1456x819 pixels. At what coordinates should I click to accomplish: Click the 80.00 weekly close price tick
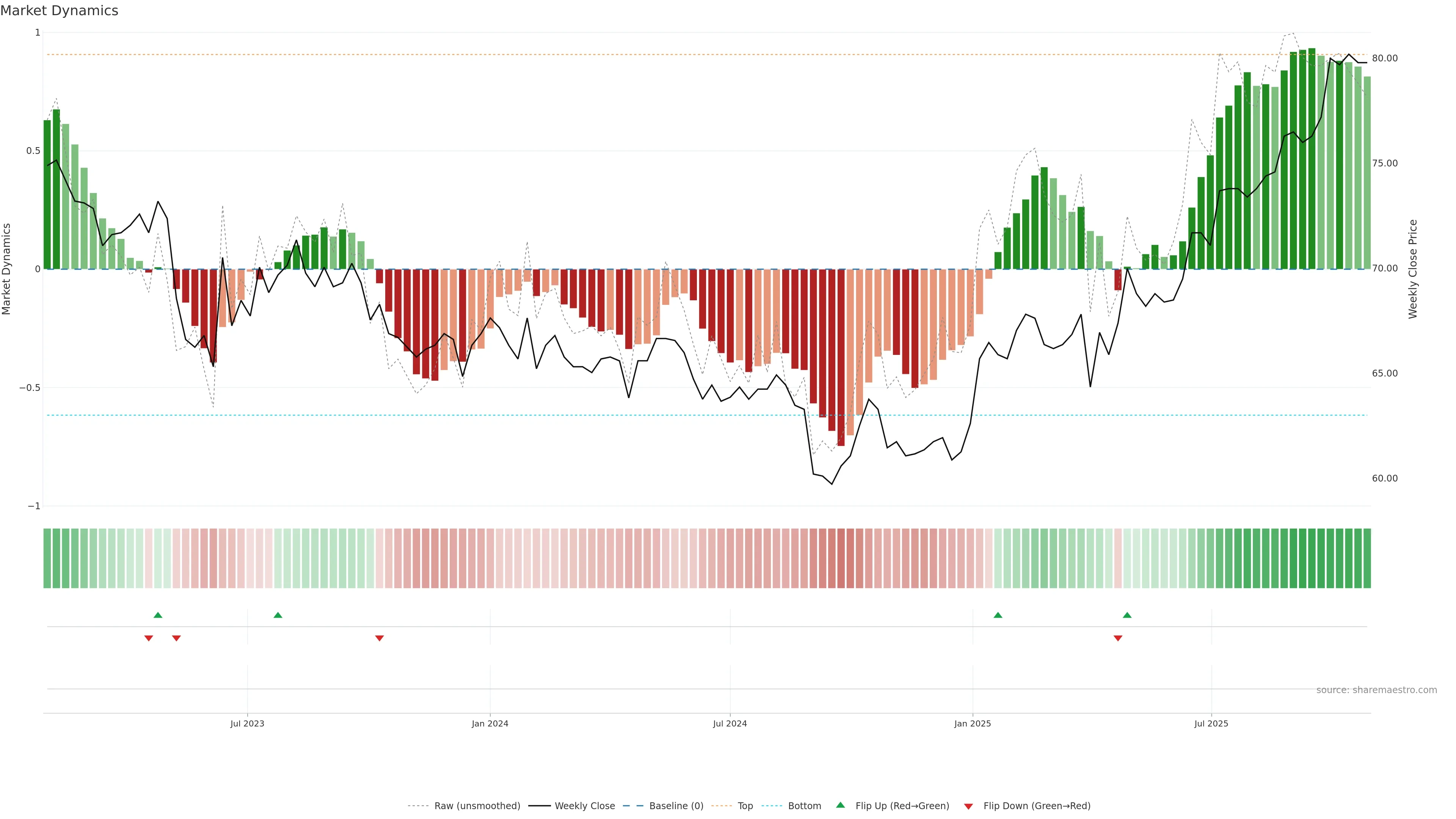1384,58
